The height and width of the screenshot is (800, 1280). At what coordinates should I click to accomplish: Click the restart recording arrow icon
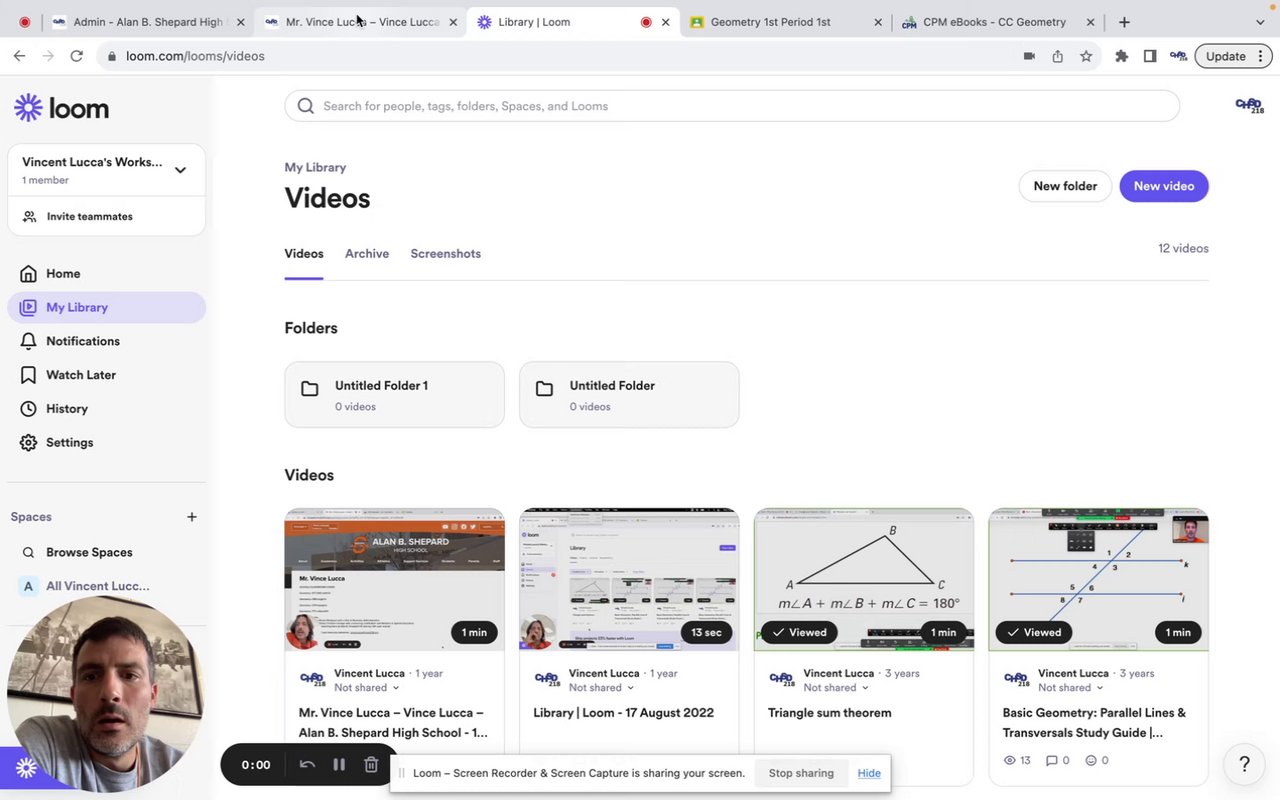point(307,765)
